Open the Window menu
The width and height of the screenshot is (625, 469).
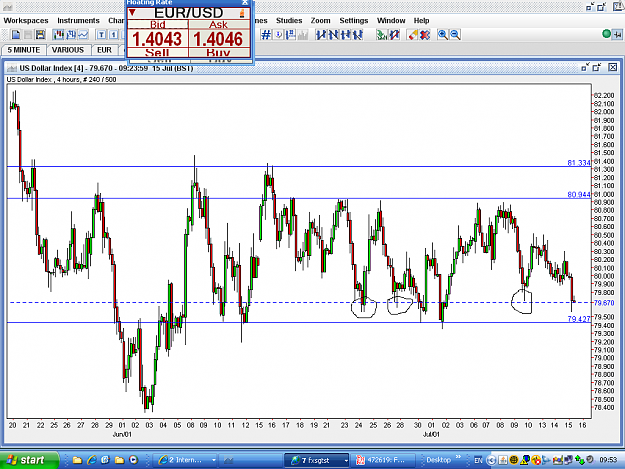click(x=391, y=21)
